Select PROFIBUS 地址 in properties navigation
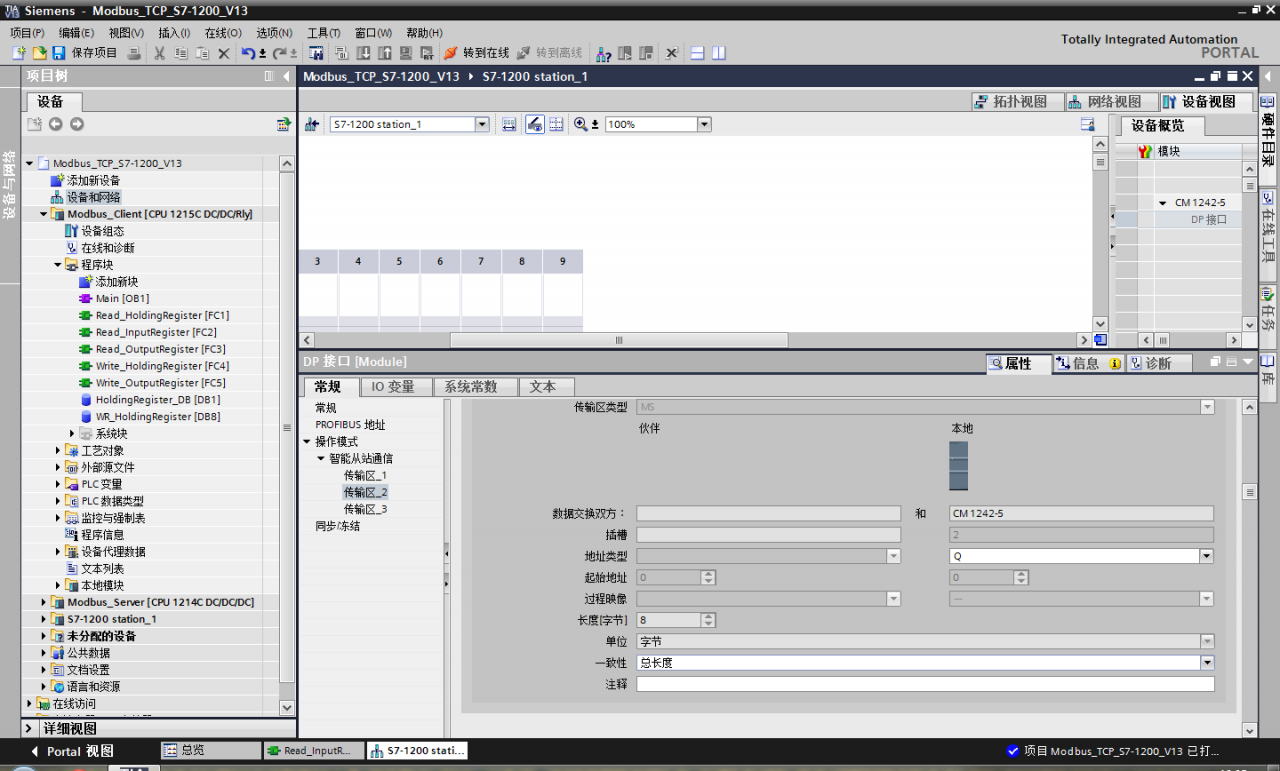Screen dimensions: 1280x771 [x=350, y=425]
